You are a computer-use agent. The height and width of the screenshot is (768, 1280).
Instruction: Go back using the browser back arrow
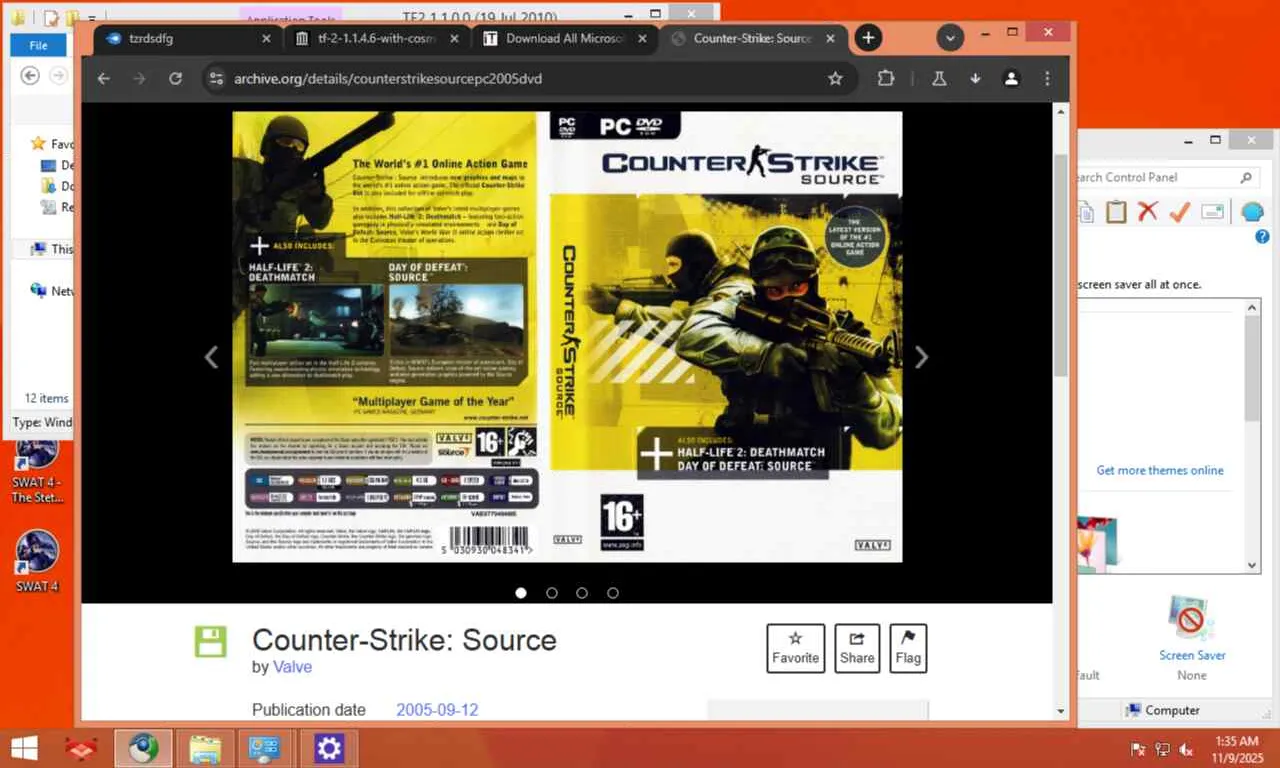(104, 79)
